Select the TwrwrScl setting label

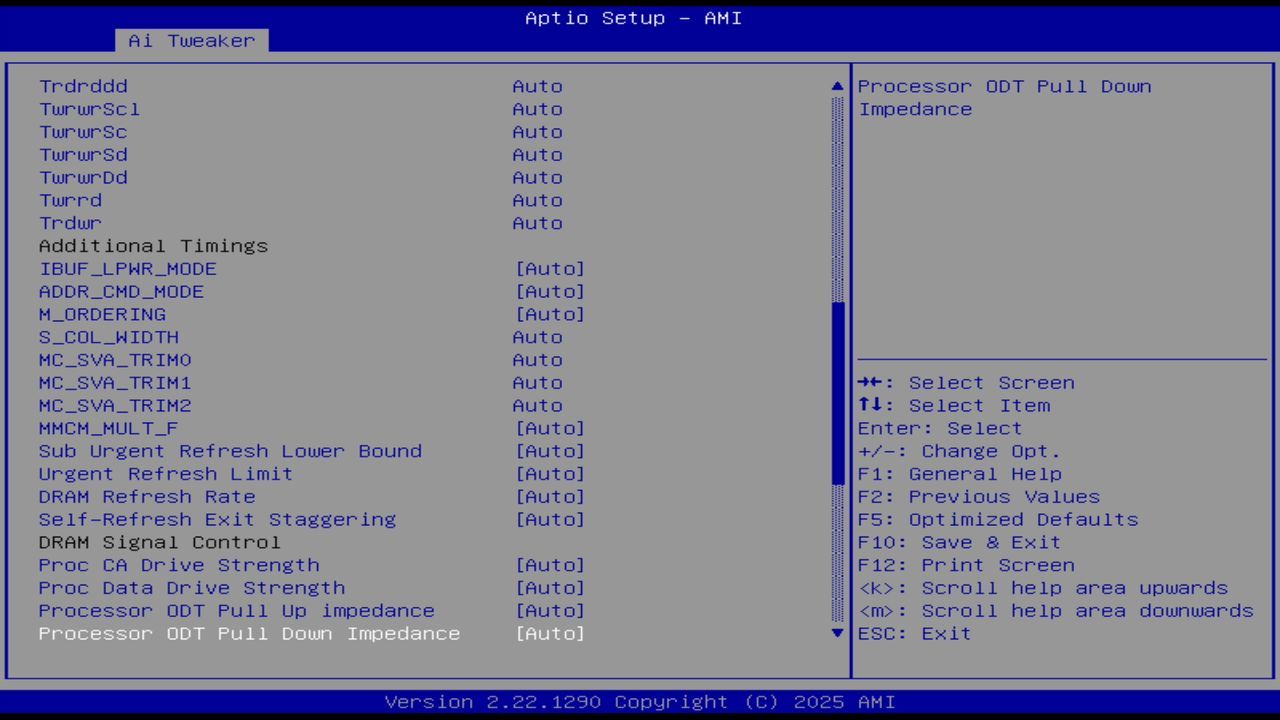pyautogui.click(x=89, y=110)
